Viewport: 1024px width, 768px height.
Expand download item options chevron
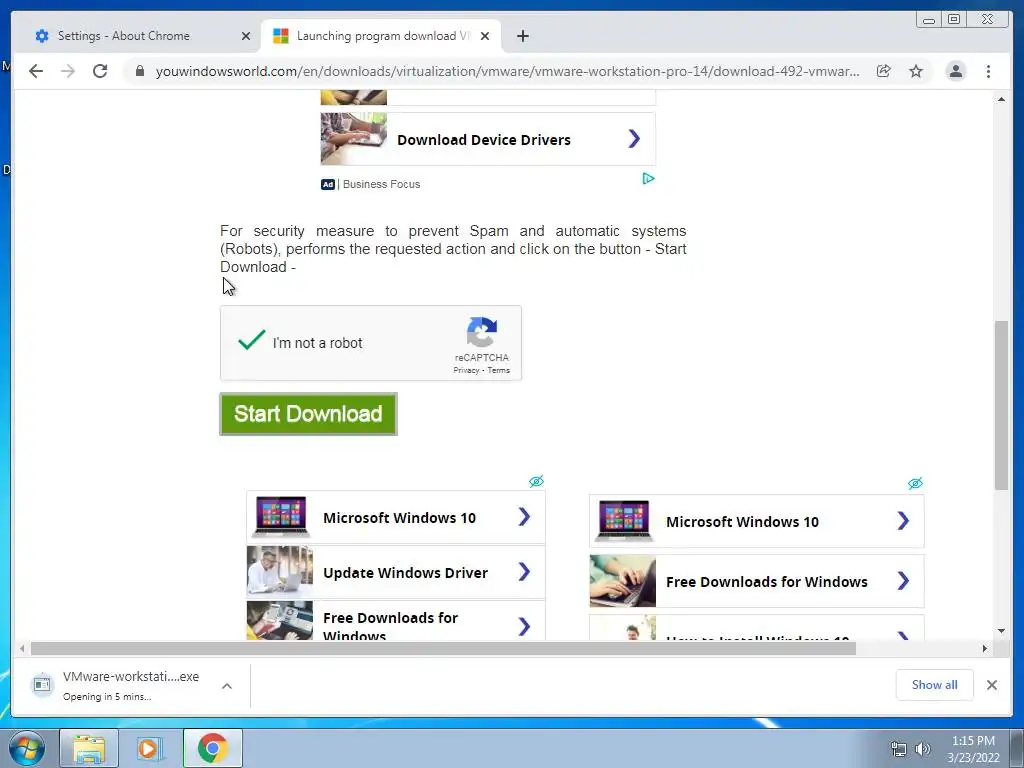[227, 686]
